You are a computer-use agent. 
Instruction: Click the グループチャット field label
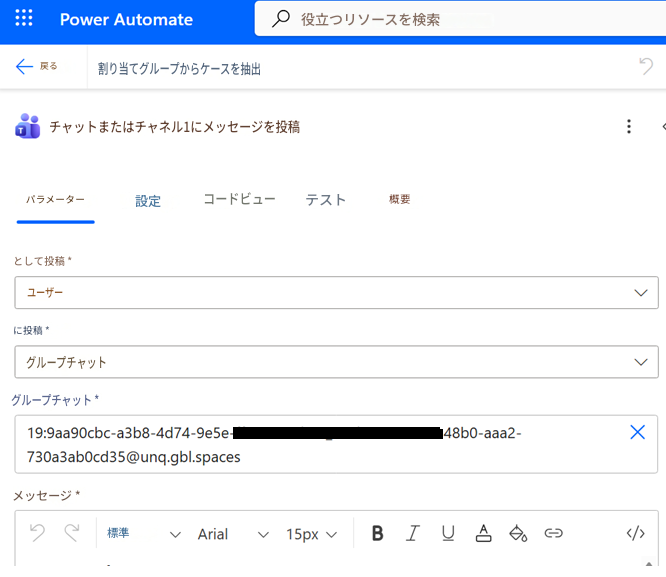55,399
